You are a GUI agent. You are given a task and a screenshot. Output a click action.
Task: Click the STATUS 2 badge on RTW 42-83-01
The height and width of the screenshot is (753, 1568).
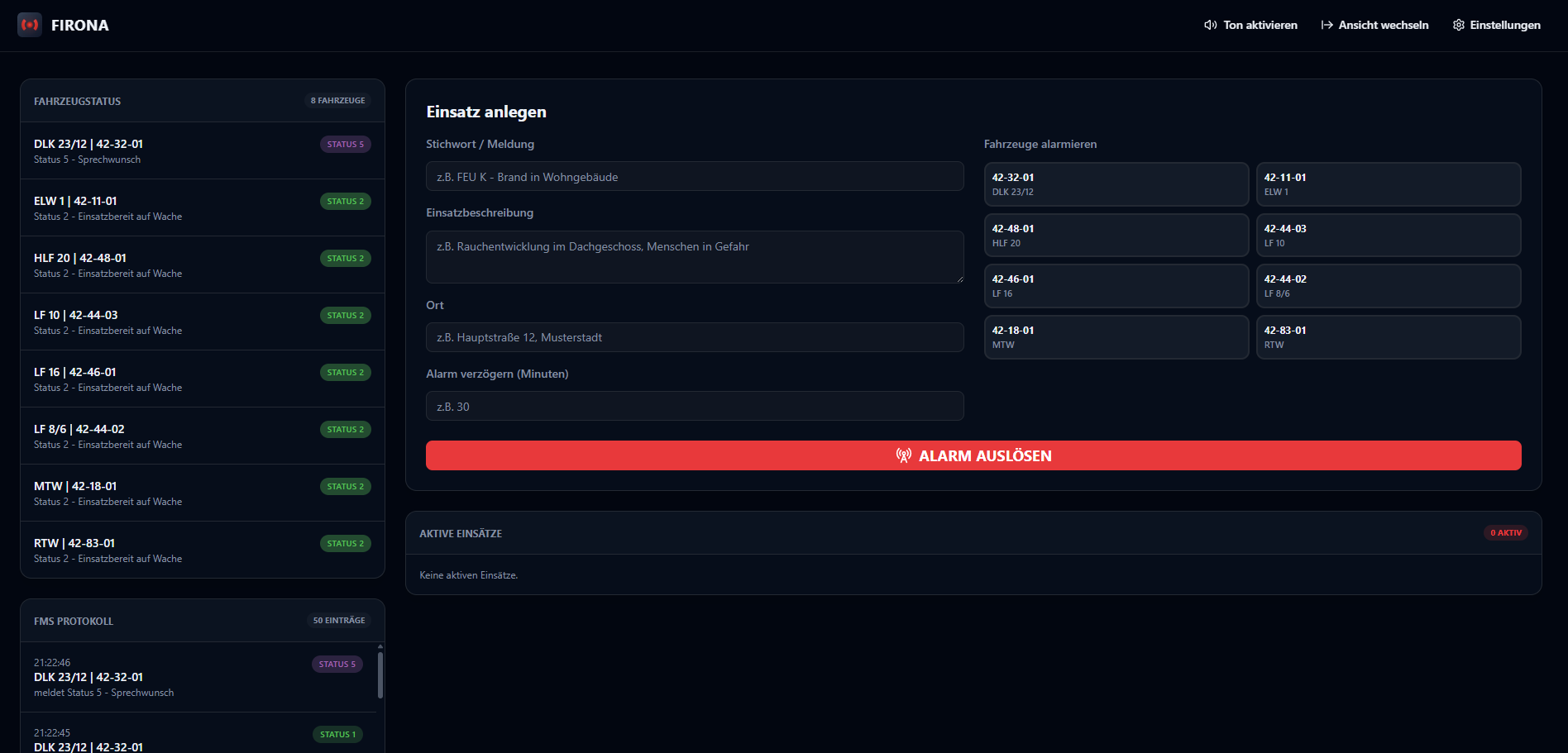(x=345, y=543)
